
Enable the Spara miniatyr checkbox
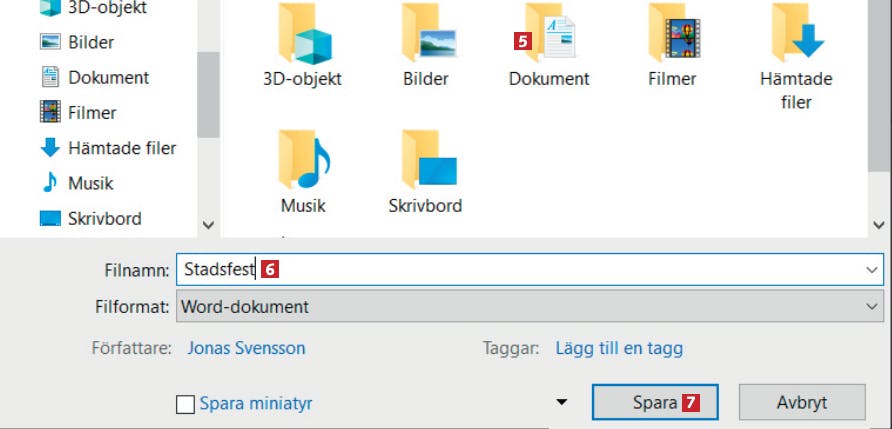[x=185, y=404]
